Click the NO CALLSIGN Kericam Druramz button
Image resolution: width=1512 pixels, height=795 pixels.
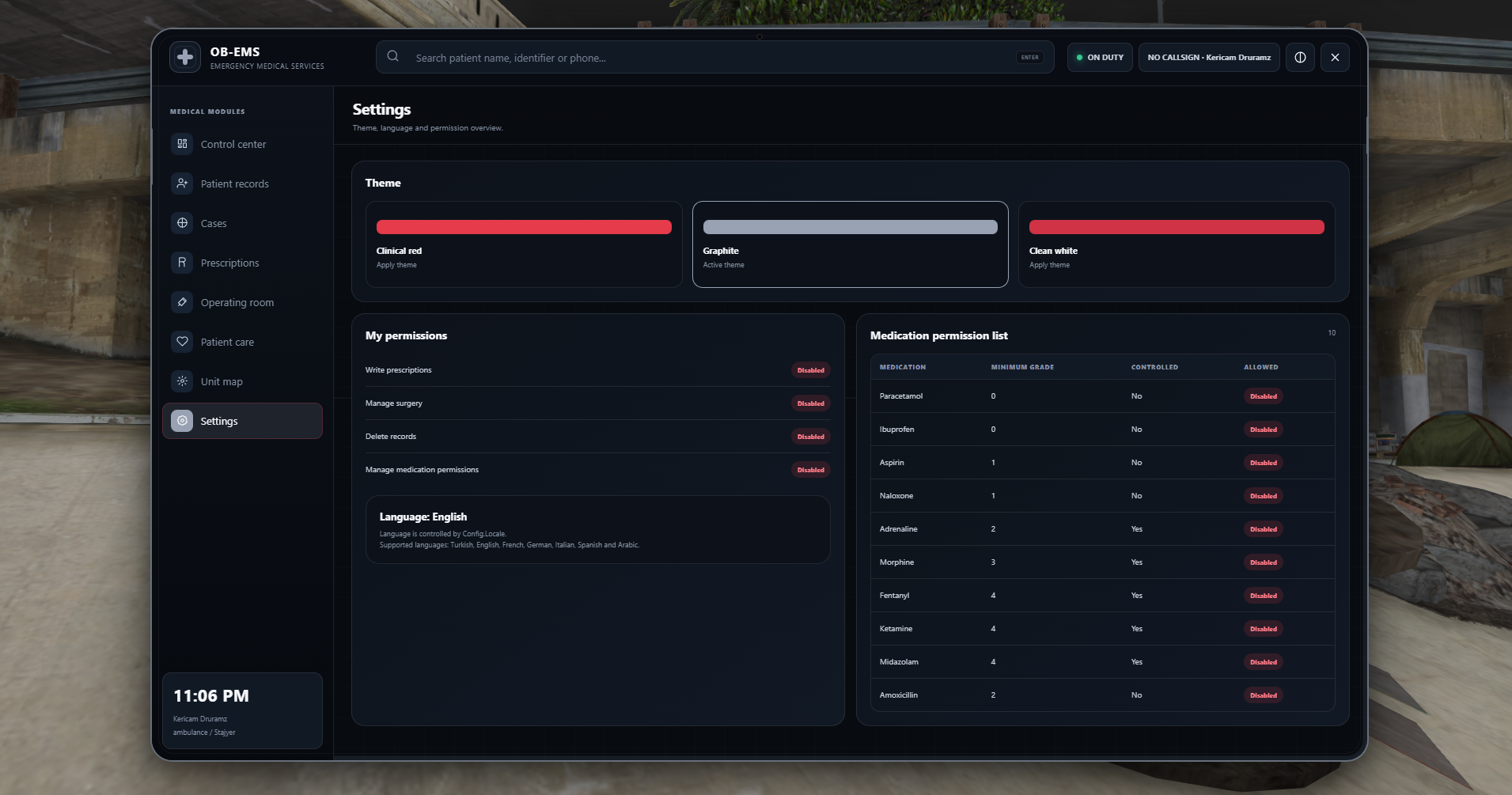click(x=1209, y=57)
